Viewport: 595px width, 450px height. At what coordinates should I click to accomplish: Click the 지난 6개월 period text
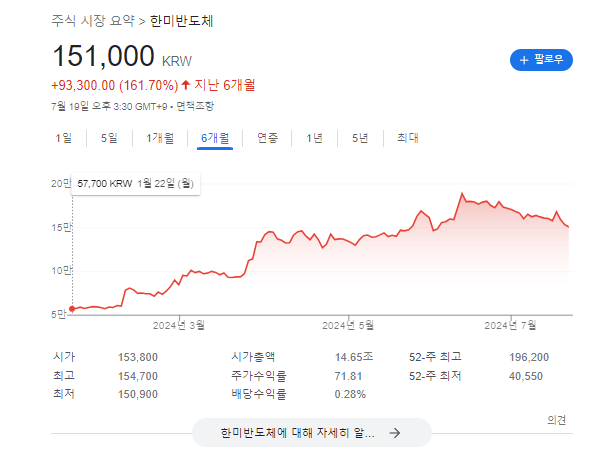(x=225, y=85)
